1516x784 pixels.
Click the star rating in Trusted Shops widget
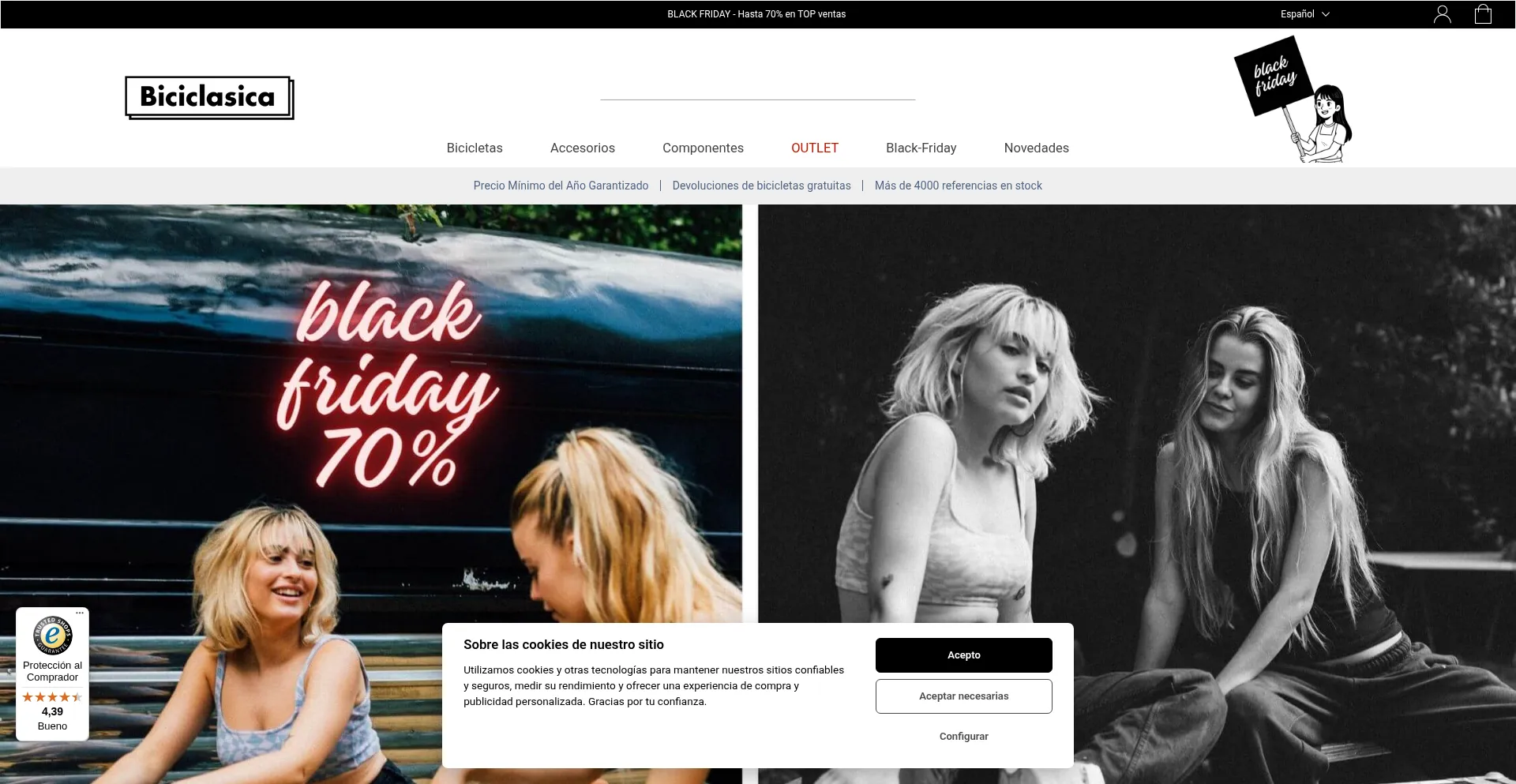52,697
